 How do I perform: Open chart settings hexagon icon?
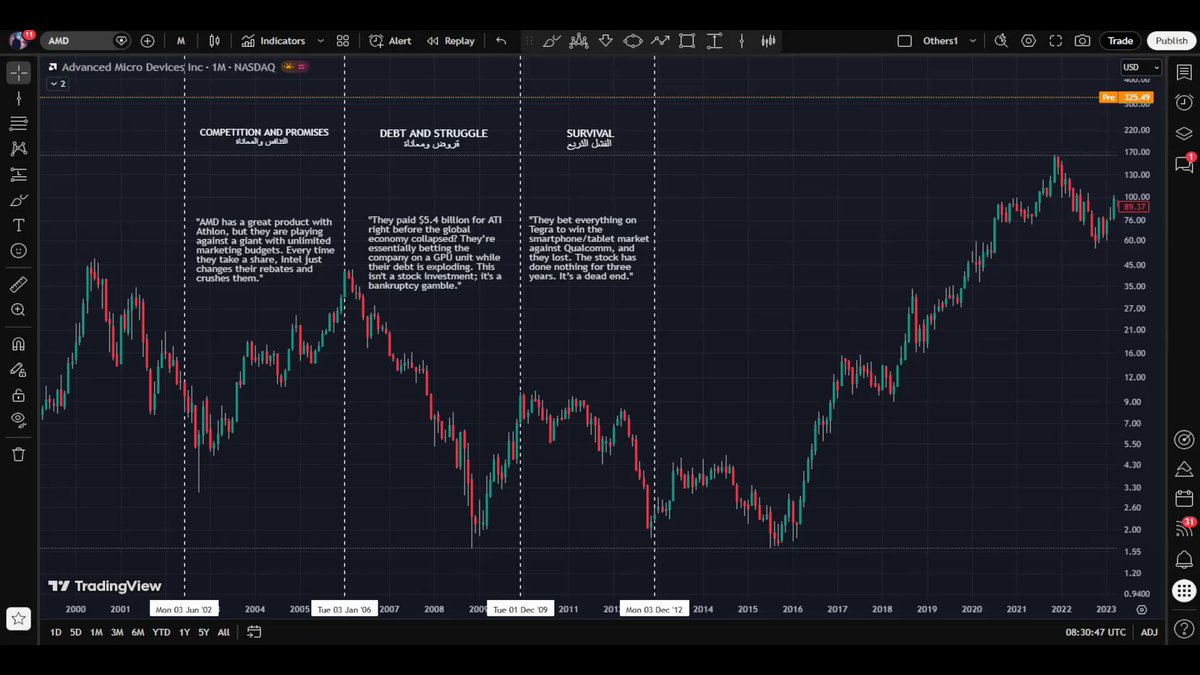tap(1028, 41)
